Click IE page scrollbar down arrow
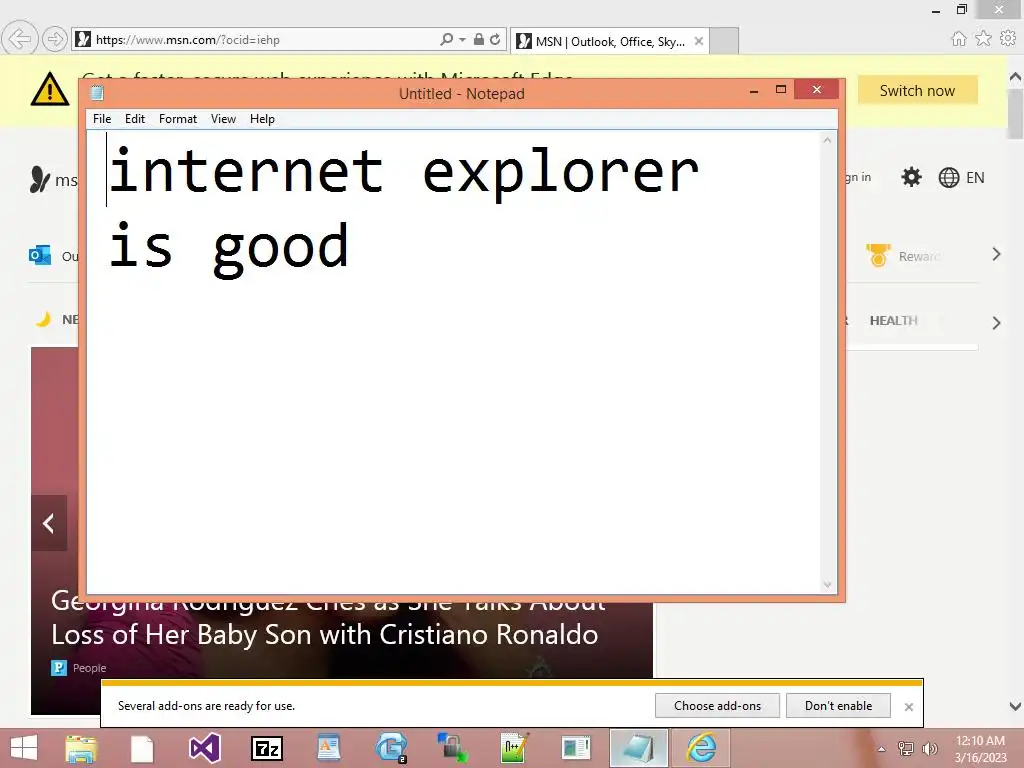1024x768 pixels. (x=1016, y=707)
